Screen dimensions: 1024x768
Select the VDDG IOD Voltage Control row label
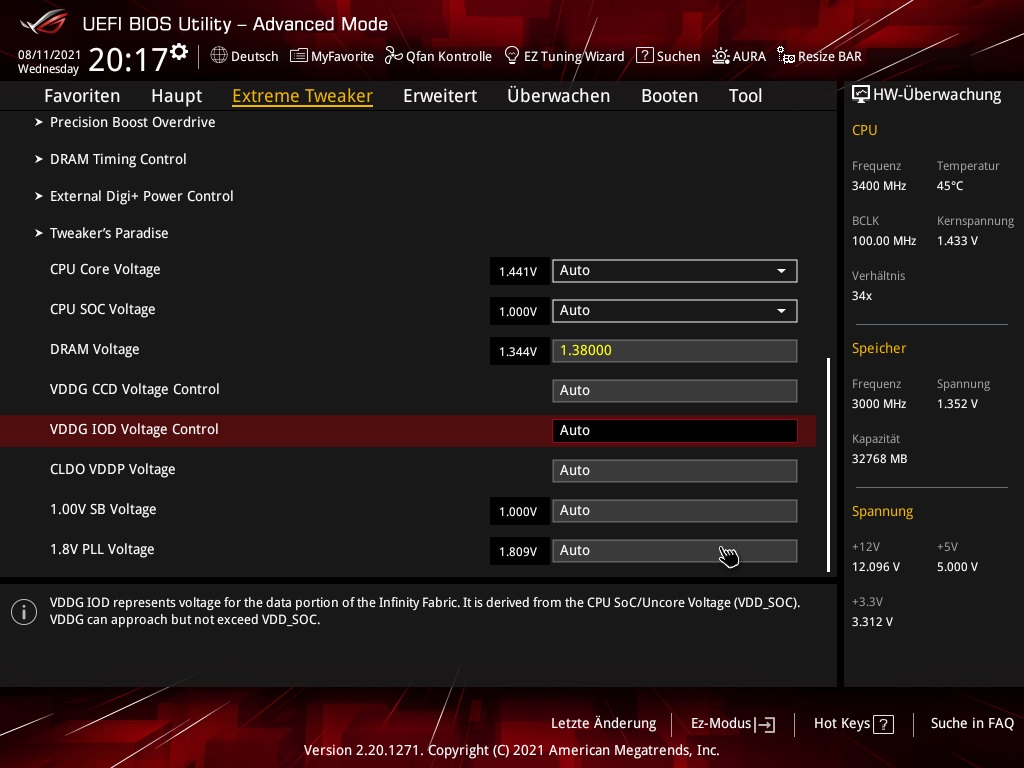point(134,430)
